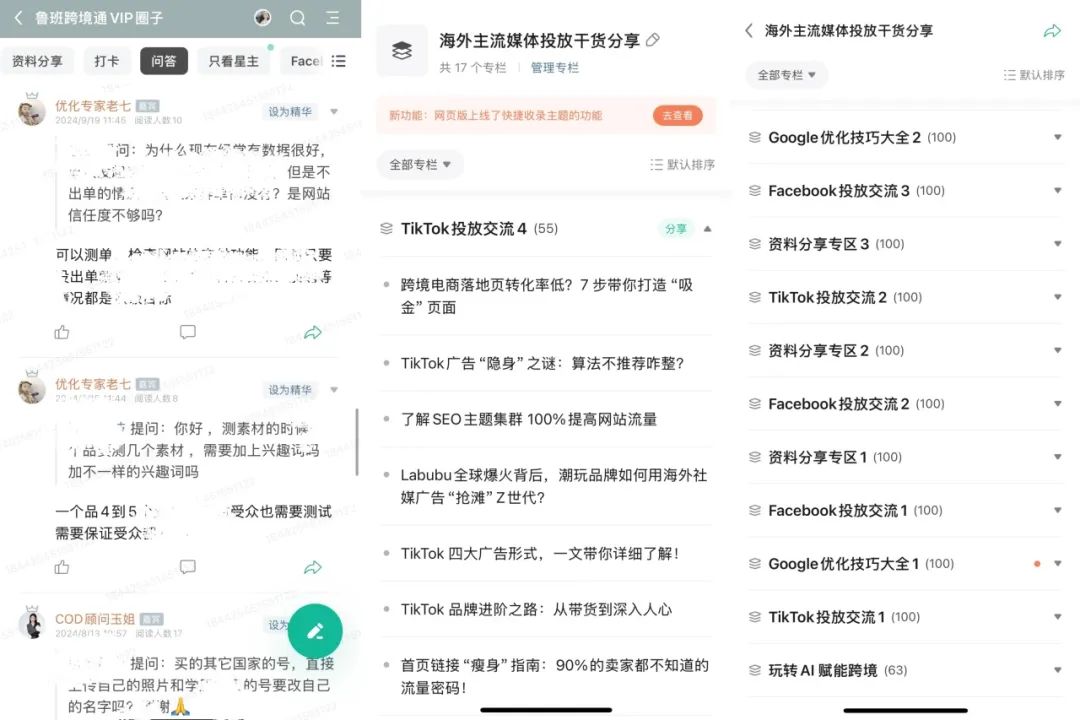
Task: Expand the Google 优化技巧大全 1 column
Action: click(1057, 564)
